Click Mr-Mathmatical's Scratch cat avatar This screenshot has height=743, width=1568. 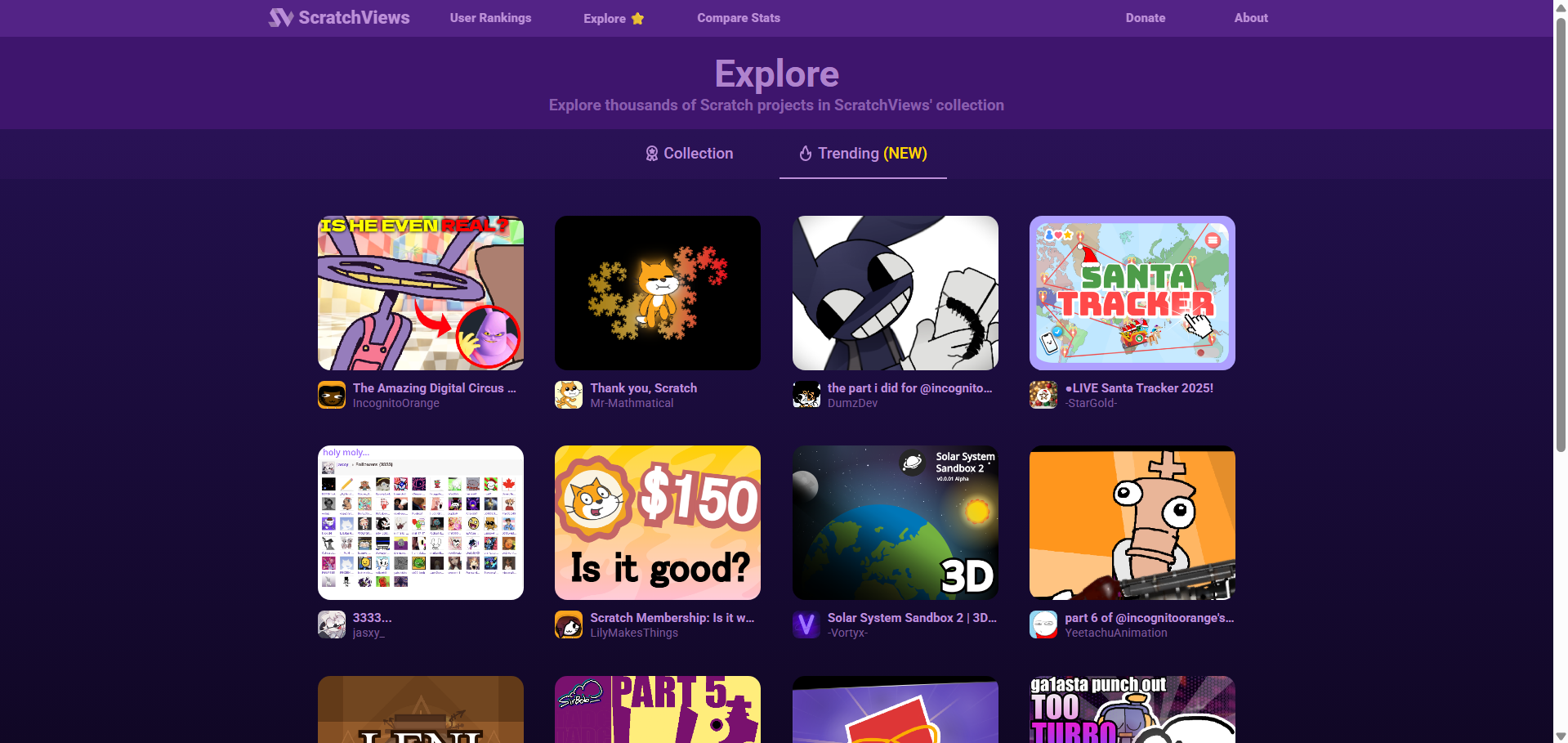tap(569, 395)
